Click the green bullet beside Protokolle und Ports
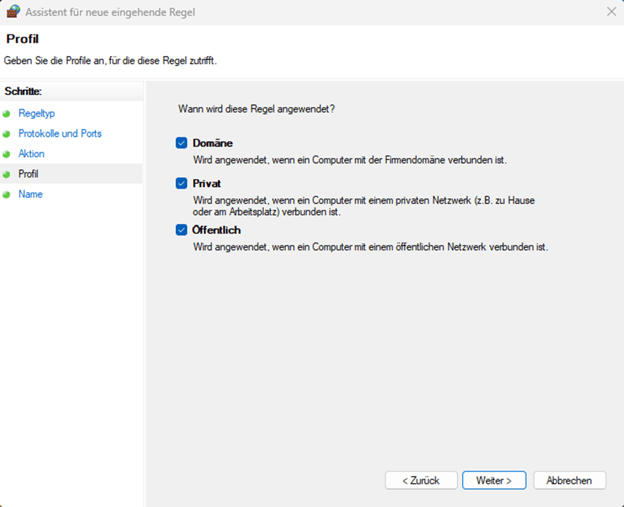624x507 pixels. coord(7,134)
